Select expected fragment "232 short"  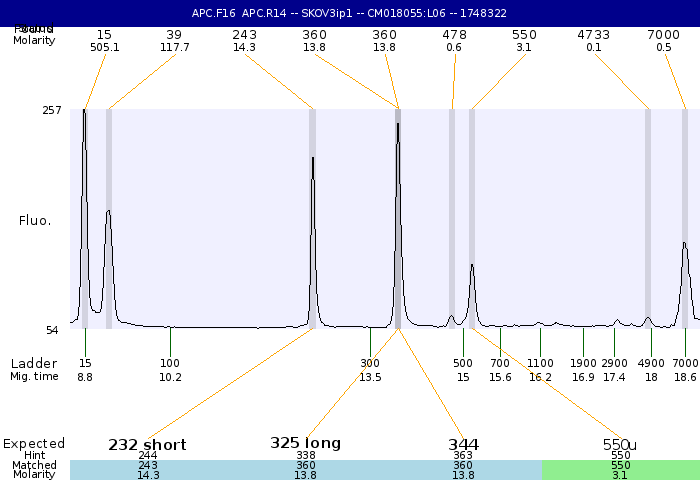(148, 444)
